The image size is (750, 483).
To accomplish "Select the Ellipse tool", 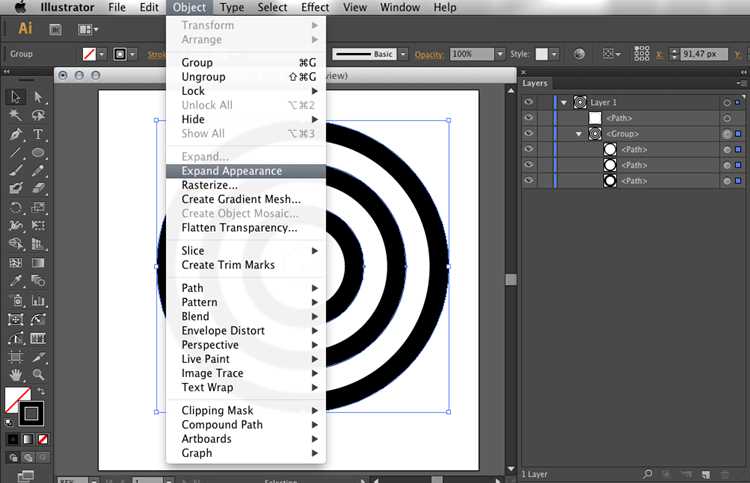I will coord(38,153).
